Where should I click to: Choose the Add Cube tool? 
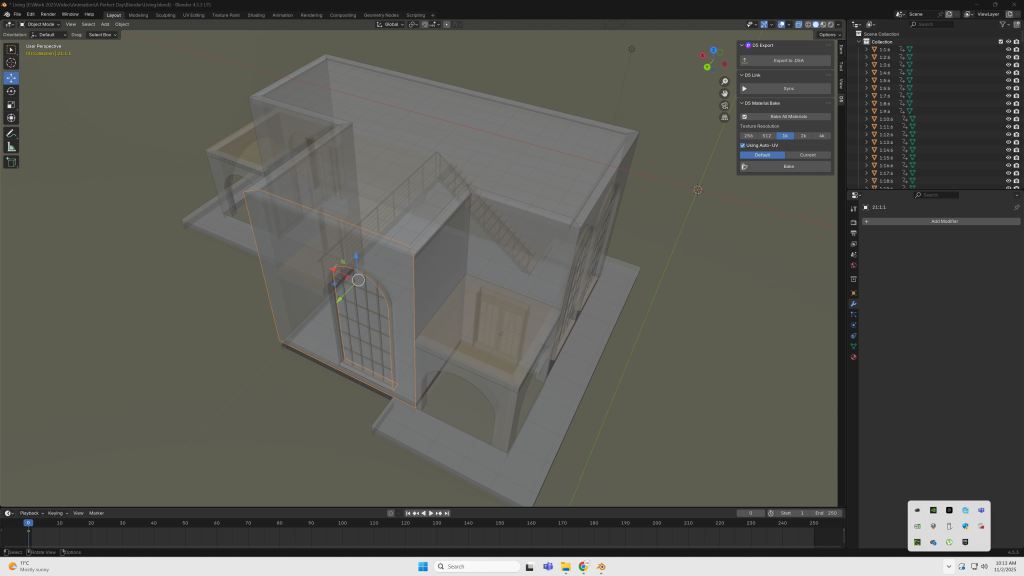click(11, 162)
